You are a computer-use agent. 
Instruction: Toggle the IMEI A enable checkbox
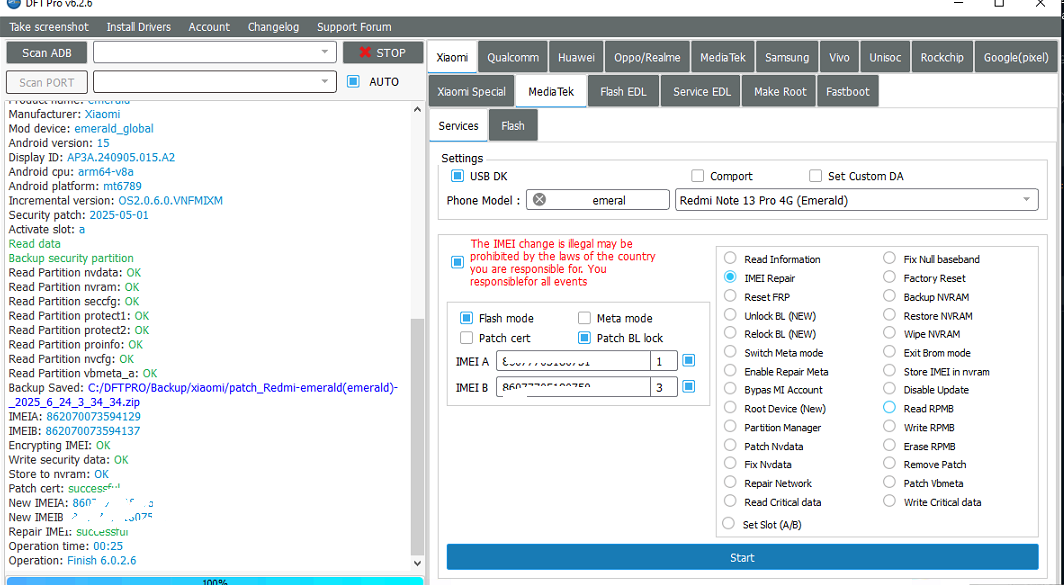click(689, 360)
